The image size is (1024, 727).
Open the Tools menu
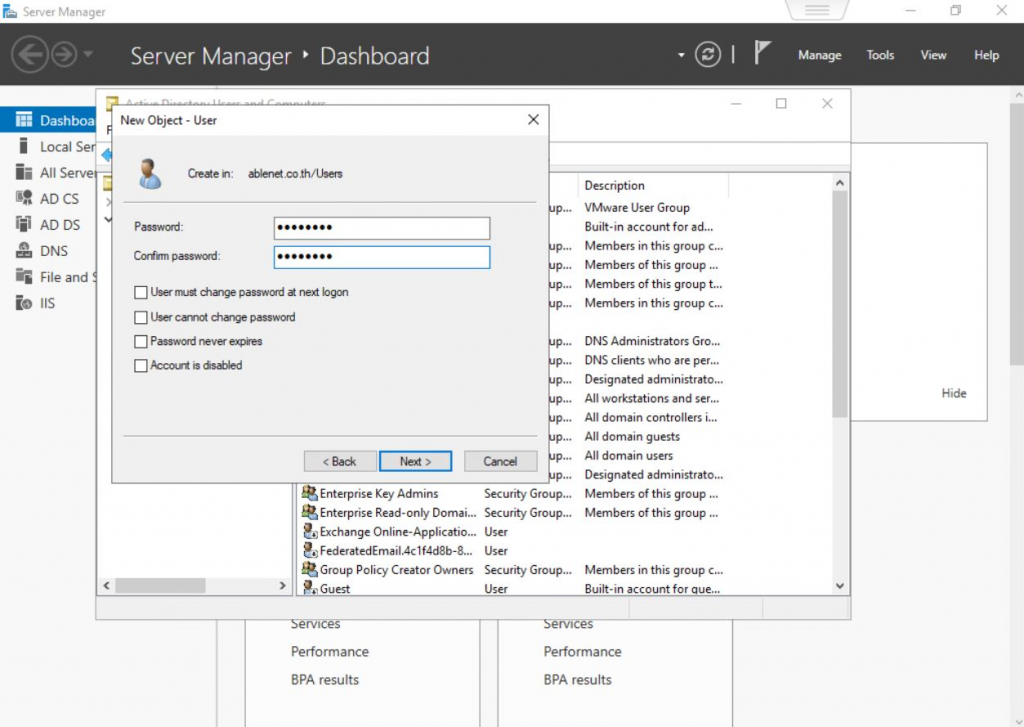(880, 55)
